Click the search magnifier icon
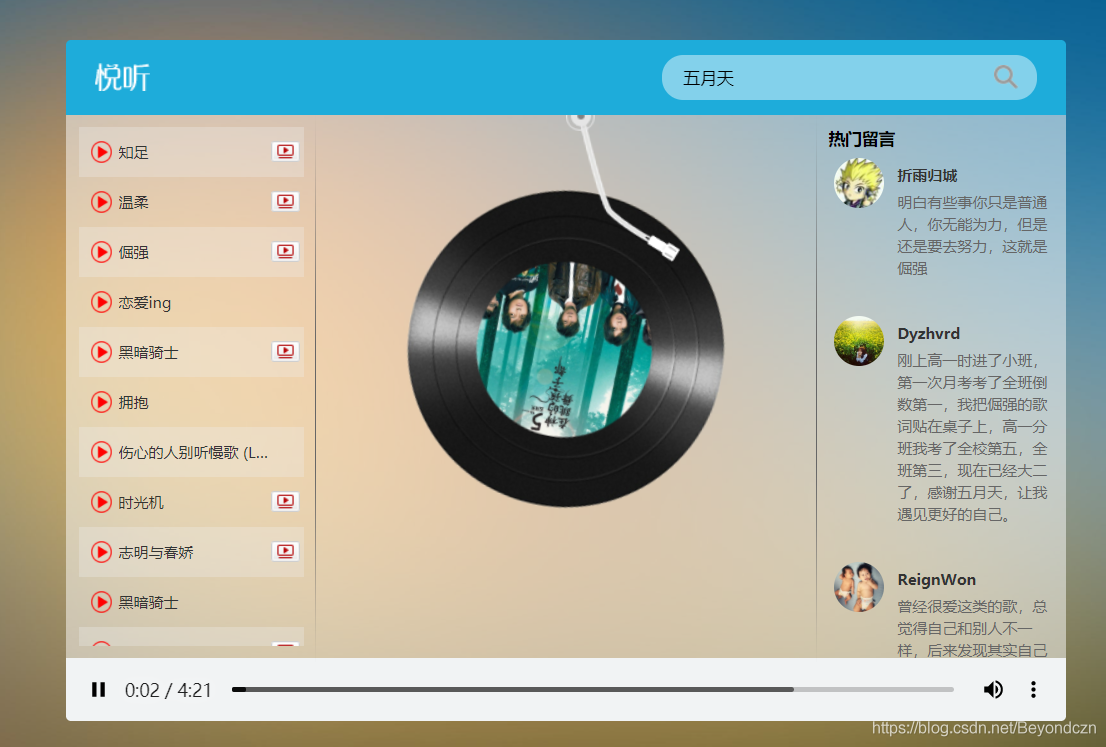Viewport: 1106px width, 747px height. (1005, 77)
